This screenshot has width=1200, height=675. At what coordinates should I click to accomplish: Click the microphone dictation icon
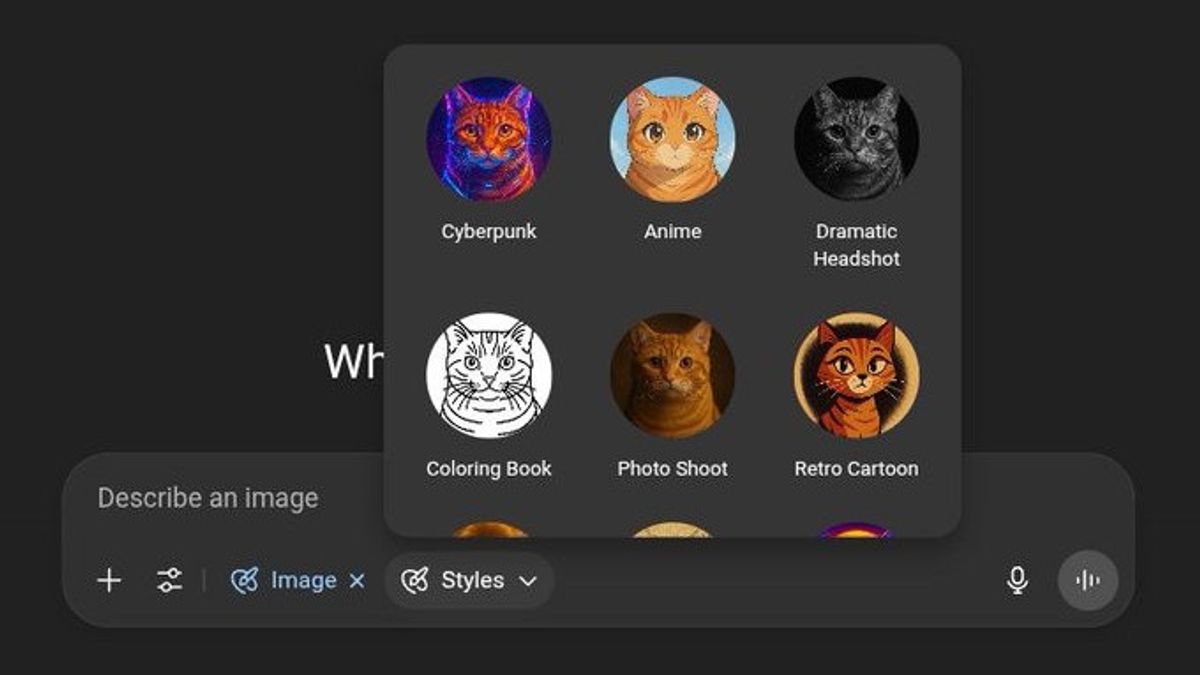pos(1017,580)
